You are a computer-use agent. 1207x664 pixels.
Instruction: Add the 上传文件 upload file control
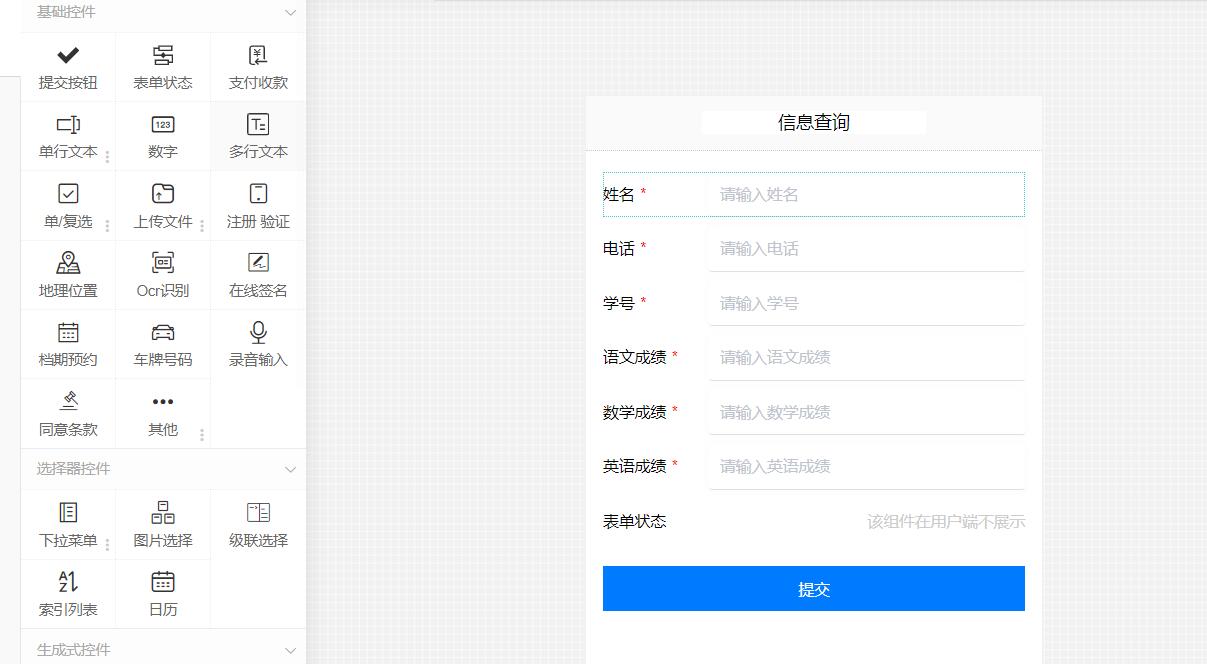[163, 206]
